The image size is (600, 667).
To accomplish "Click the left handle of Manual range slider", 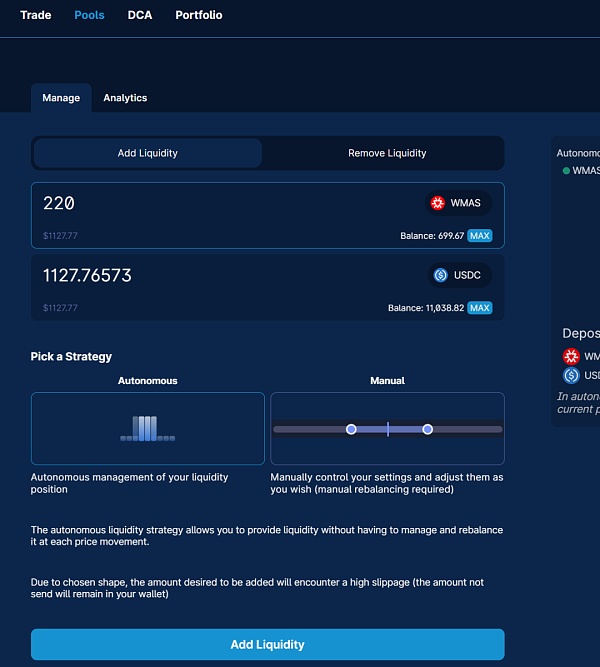I will pyautogui.click(x=351, y=429).
